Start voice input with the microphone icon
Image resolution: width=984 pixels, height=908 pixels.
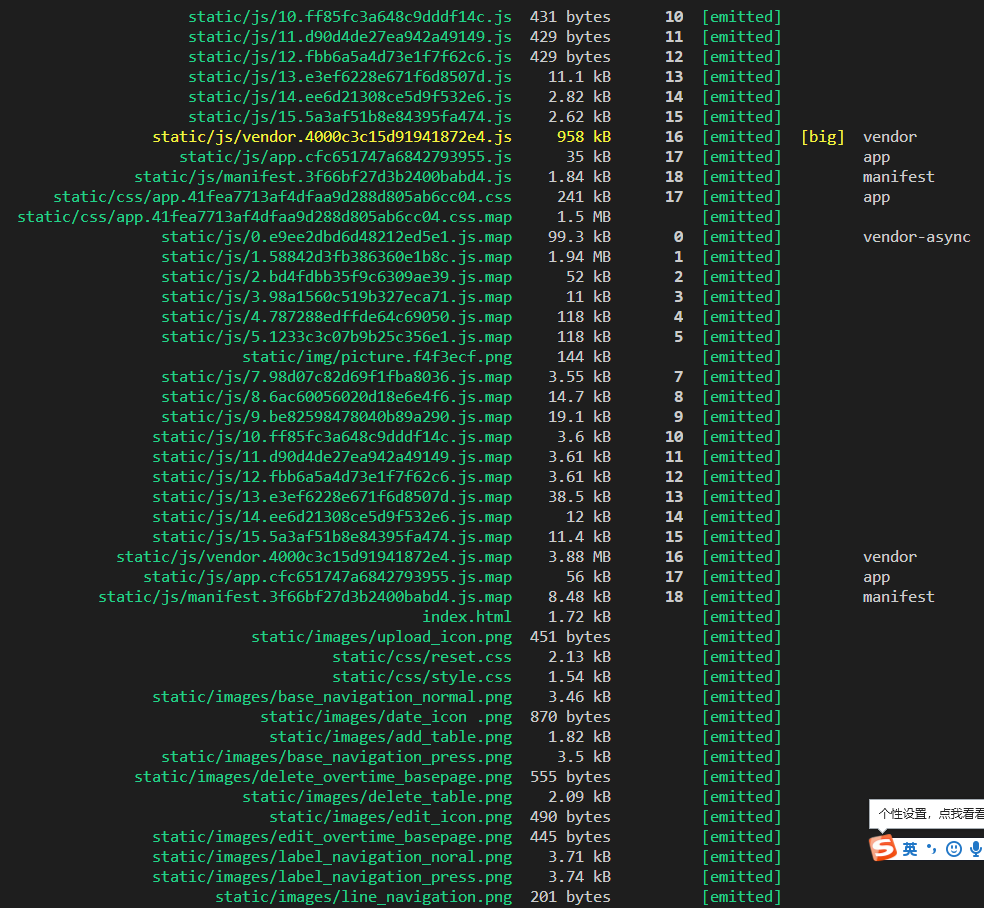tap(976, 849)
